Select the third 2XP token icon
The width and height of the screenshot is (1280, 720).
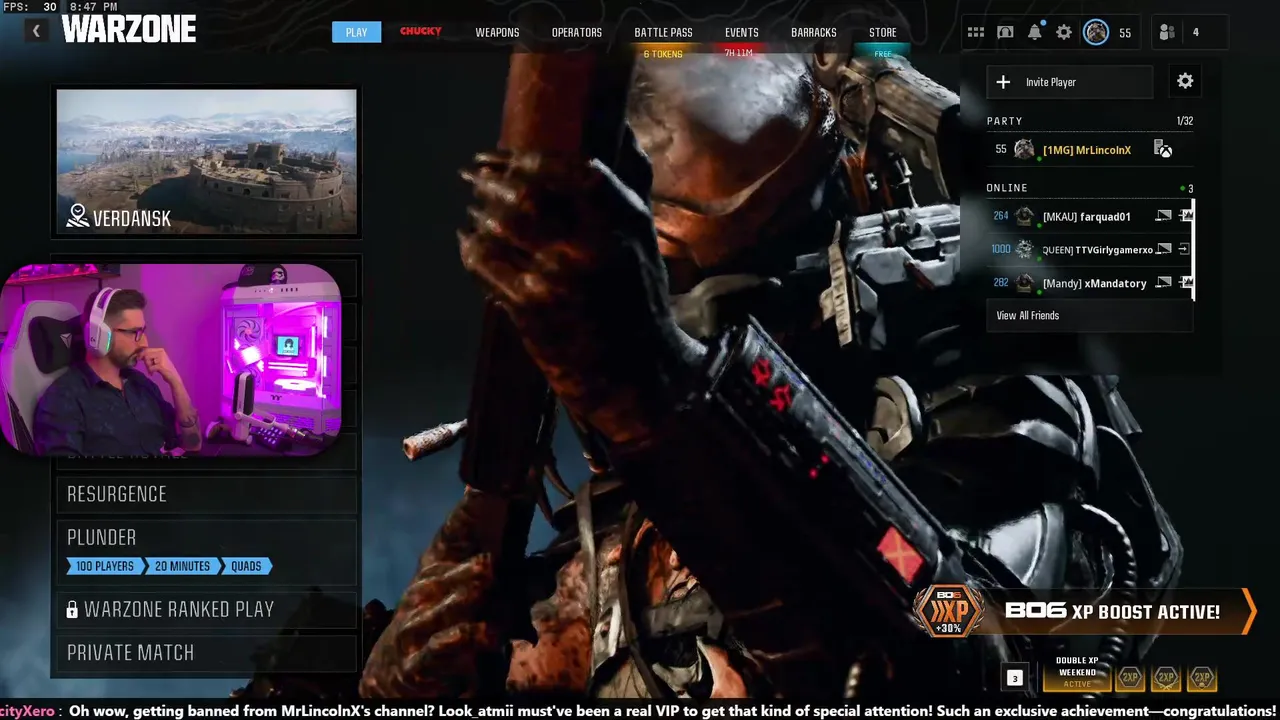click(x=1202, y=678)
